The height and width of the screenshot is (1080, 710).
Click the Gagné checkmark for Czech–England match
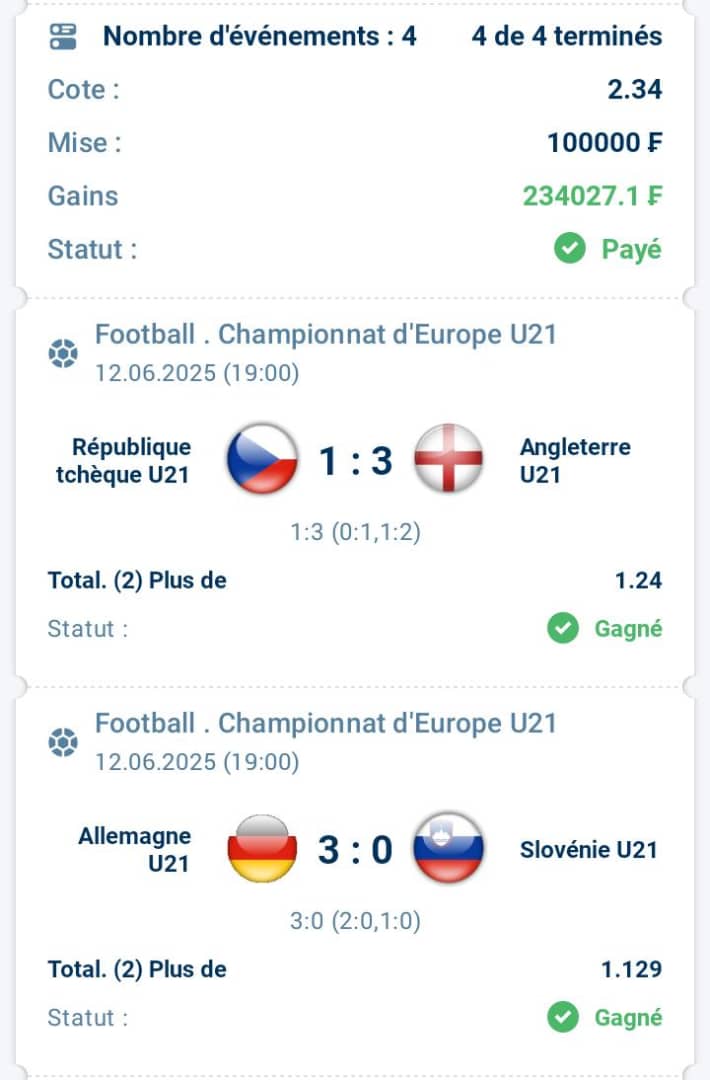pos(563,628)
